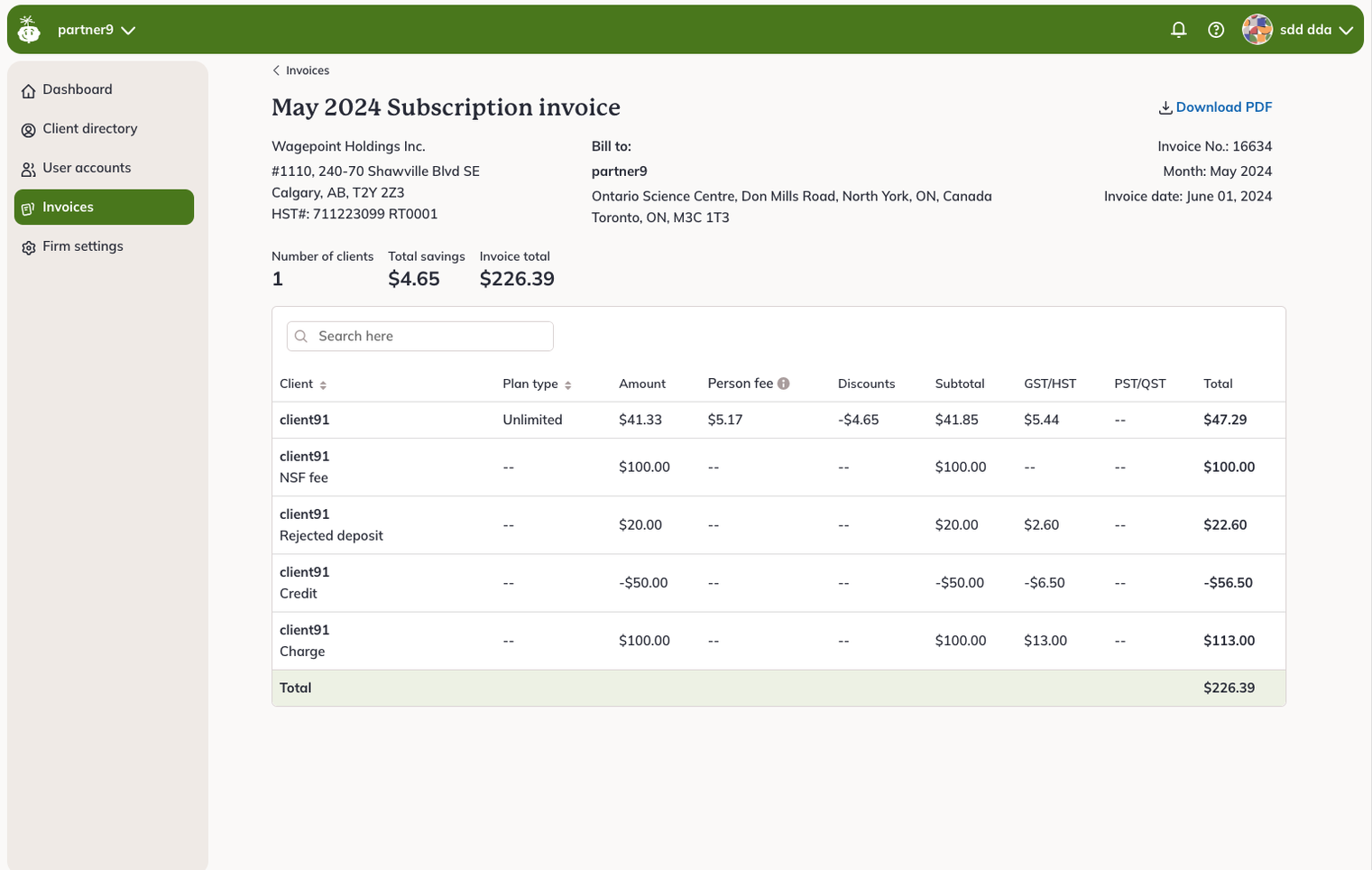Click the Person fee column header

740,384
